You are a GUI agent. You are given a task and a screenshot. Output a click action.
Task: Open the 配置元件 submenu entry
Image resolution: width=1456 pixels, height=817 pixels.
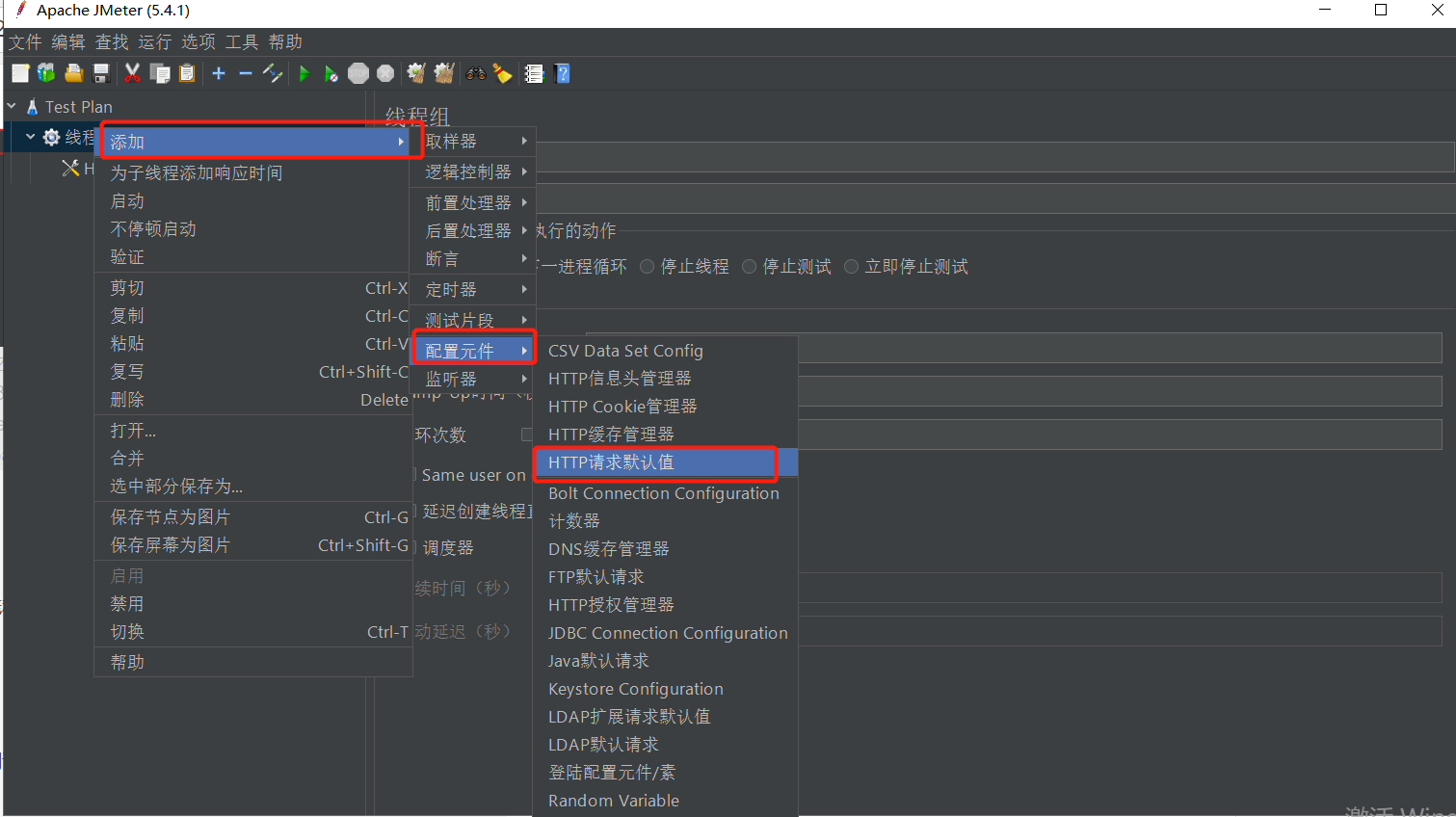[x=473, y=351]
